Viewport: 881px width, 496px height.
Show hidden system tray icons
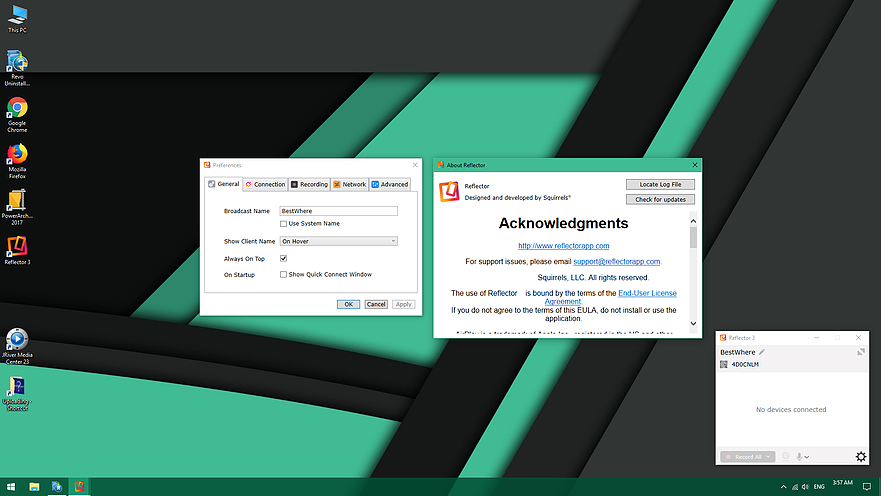(783, 487)
